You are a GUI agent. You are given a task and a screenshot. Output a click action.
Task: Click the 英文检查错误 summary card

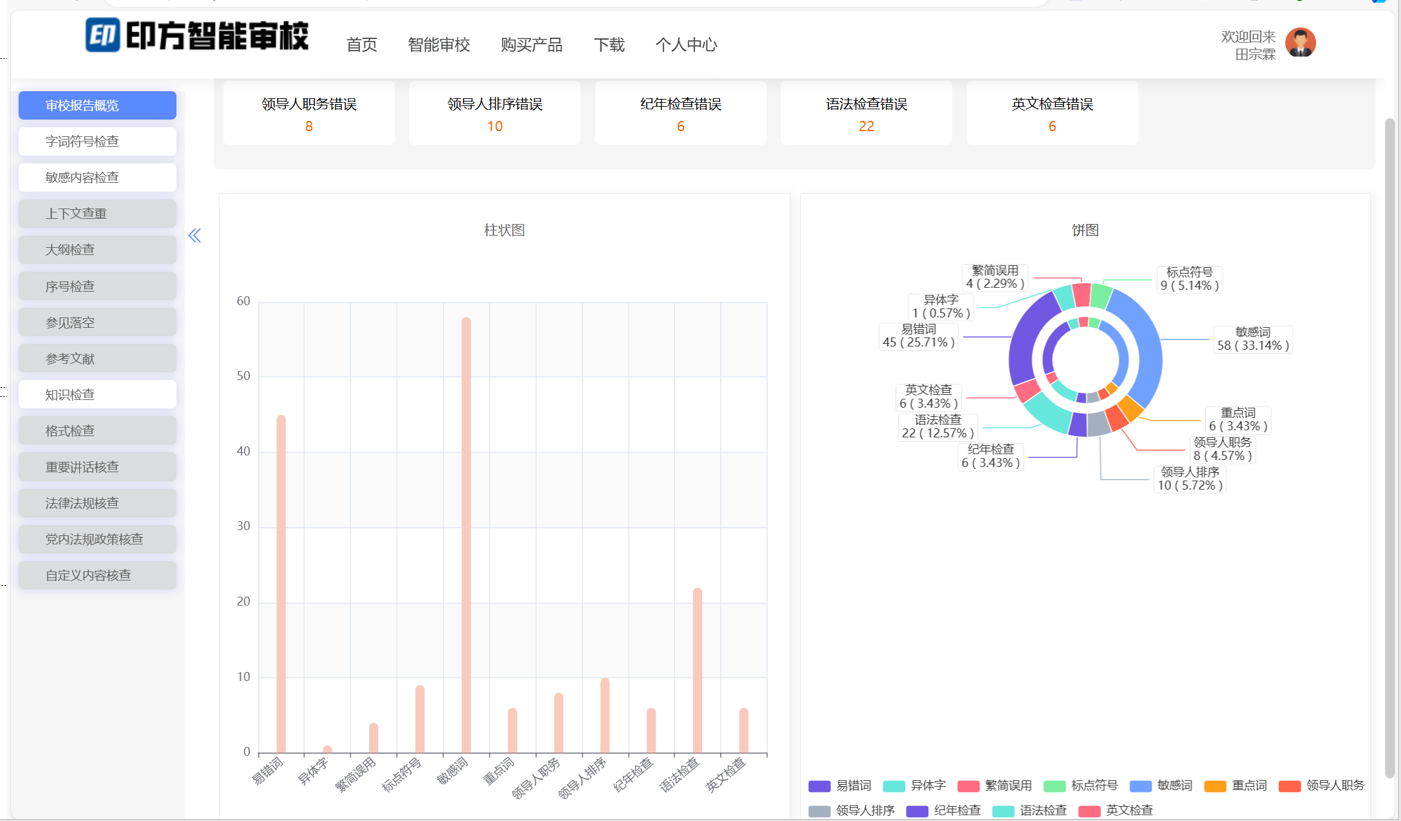1053,113
